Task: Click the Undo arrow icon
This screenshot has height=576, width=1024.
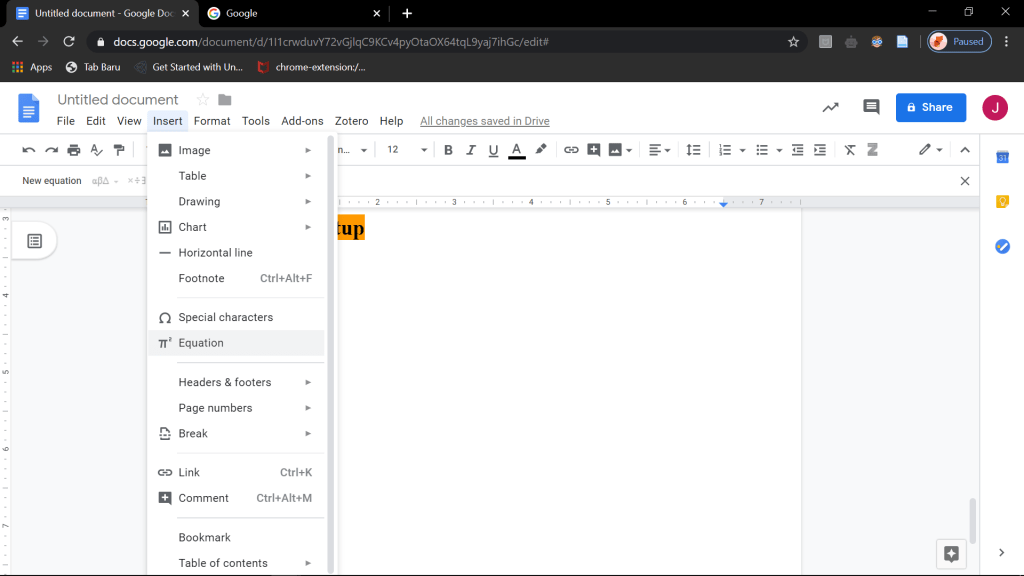Action: point(28,150)
